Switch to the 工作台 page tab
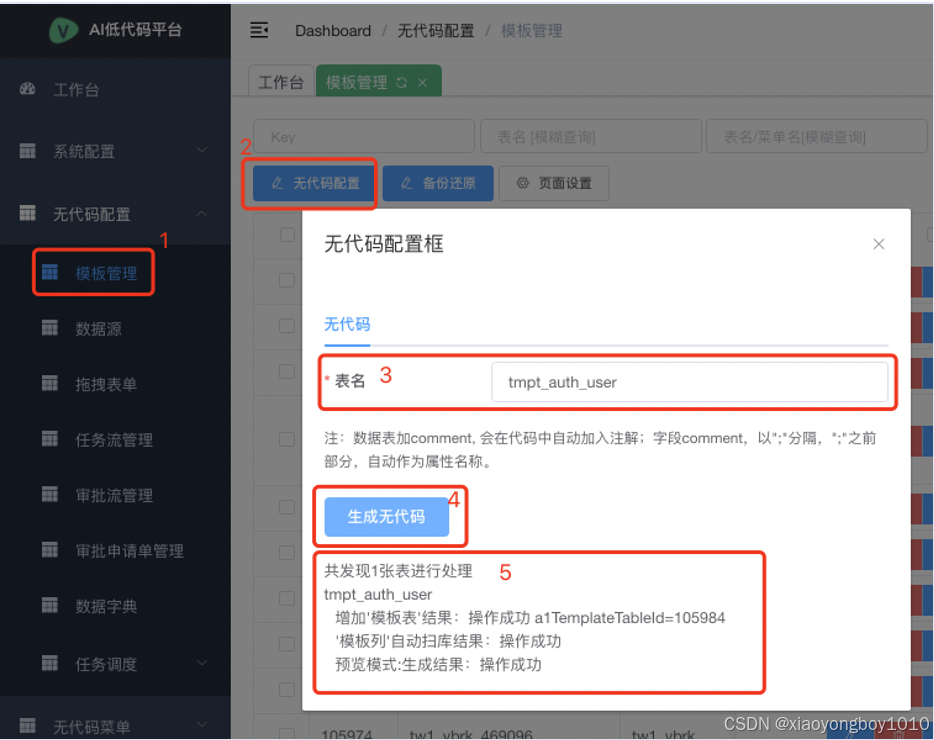The image size is (934, 740). click(x=281, y=82)
